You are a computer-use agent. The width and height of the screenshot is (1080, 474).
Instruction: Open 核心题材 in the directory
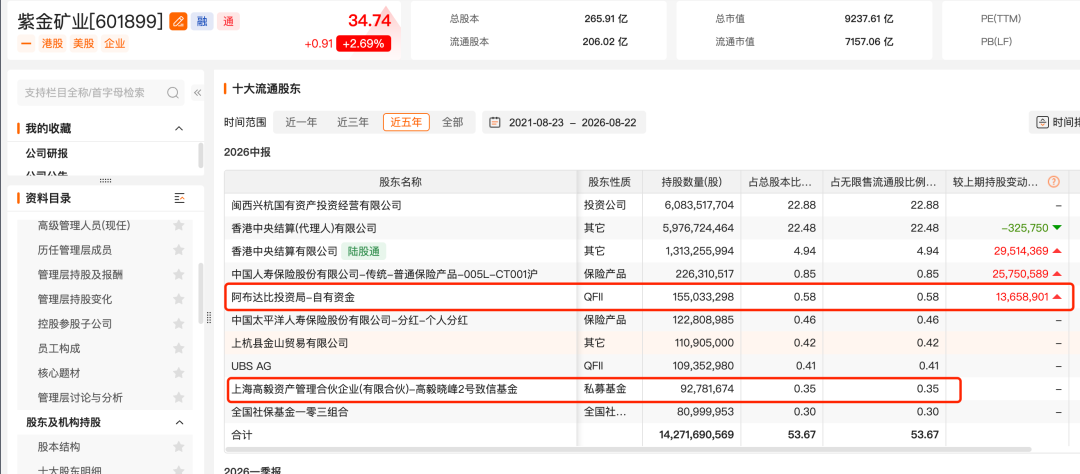pyautogui.click(x=59, y=373)
